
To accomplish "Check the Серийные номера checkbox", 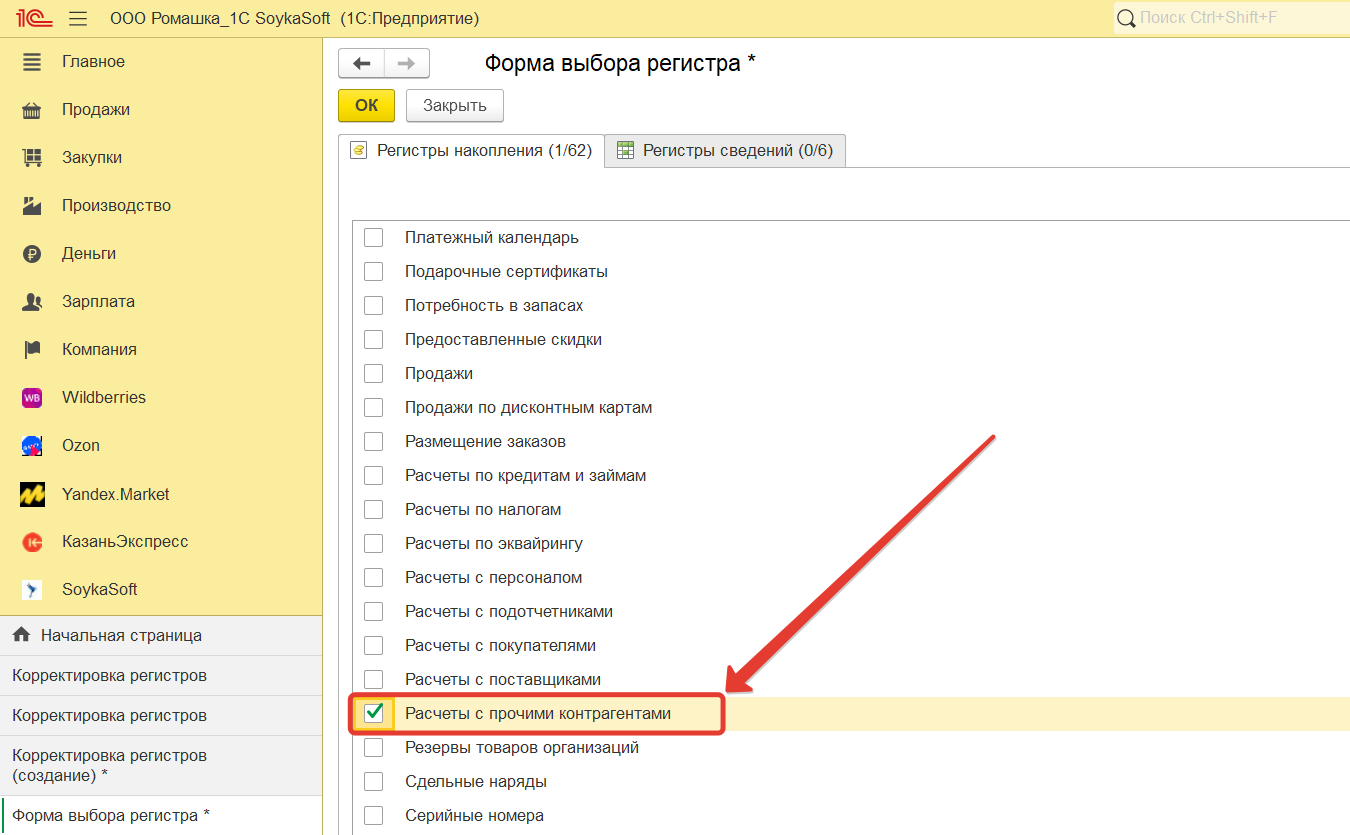I will coord(373,816).
